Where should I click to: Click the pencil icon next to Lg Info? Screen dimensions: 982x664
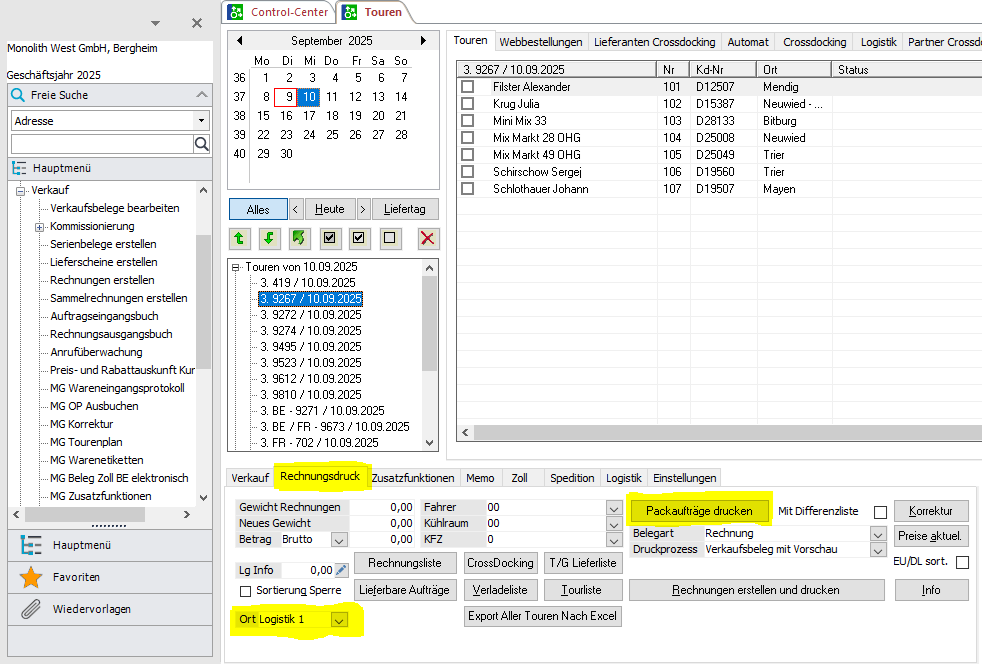(x=342, y=570)
